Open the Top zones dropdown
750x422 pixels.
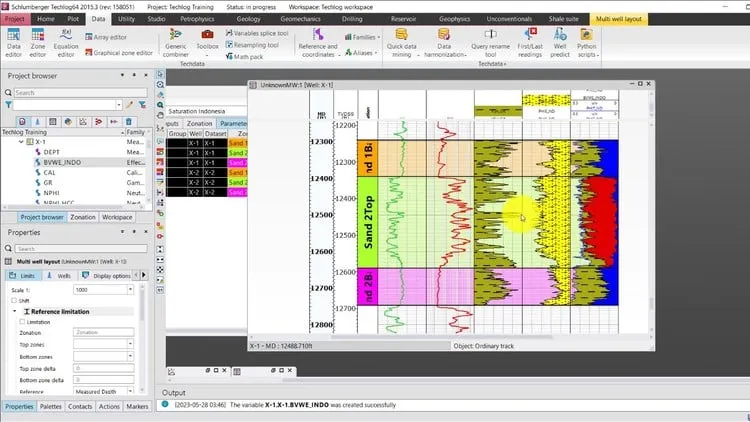pos(130,344)
